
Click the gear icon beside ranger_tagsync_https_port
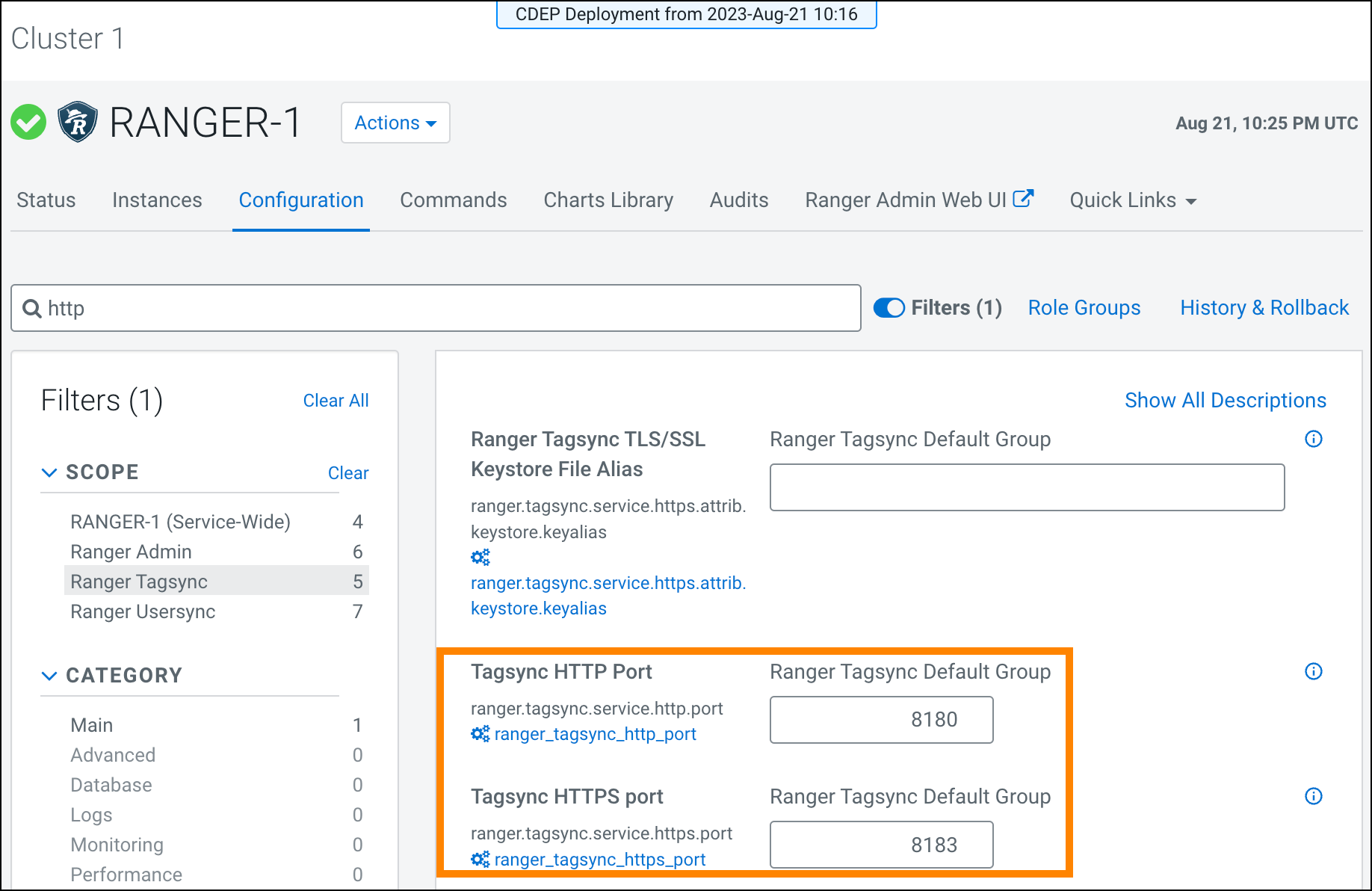(480, 860)
